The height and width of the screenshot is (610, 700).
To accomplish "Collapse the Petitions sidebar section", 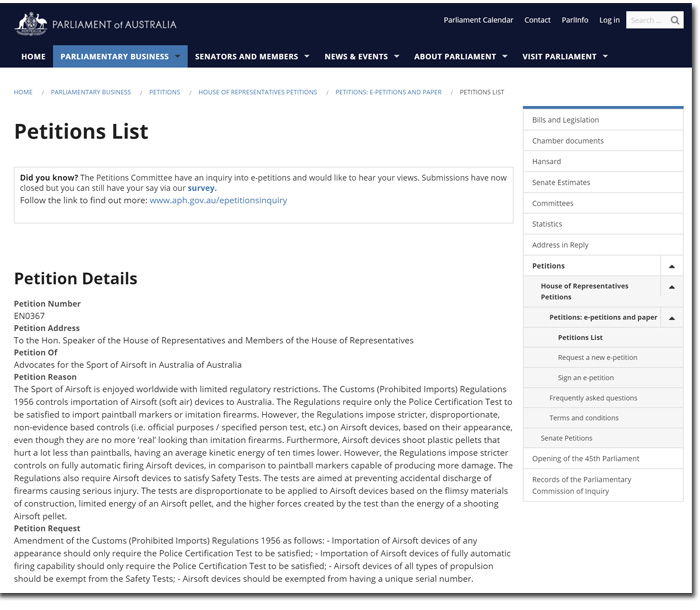I will pos(671,266).
